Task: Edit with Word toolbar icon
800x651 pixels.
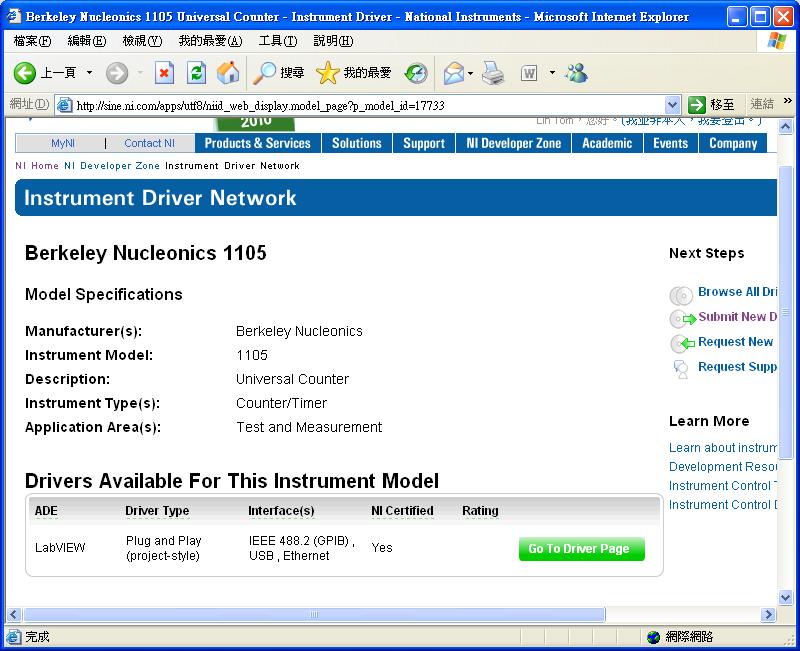Action: coord(529,74)
